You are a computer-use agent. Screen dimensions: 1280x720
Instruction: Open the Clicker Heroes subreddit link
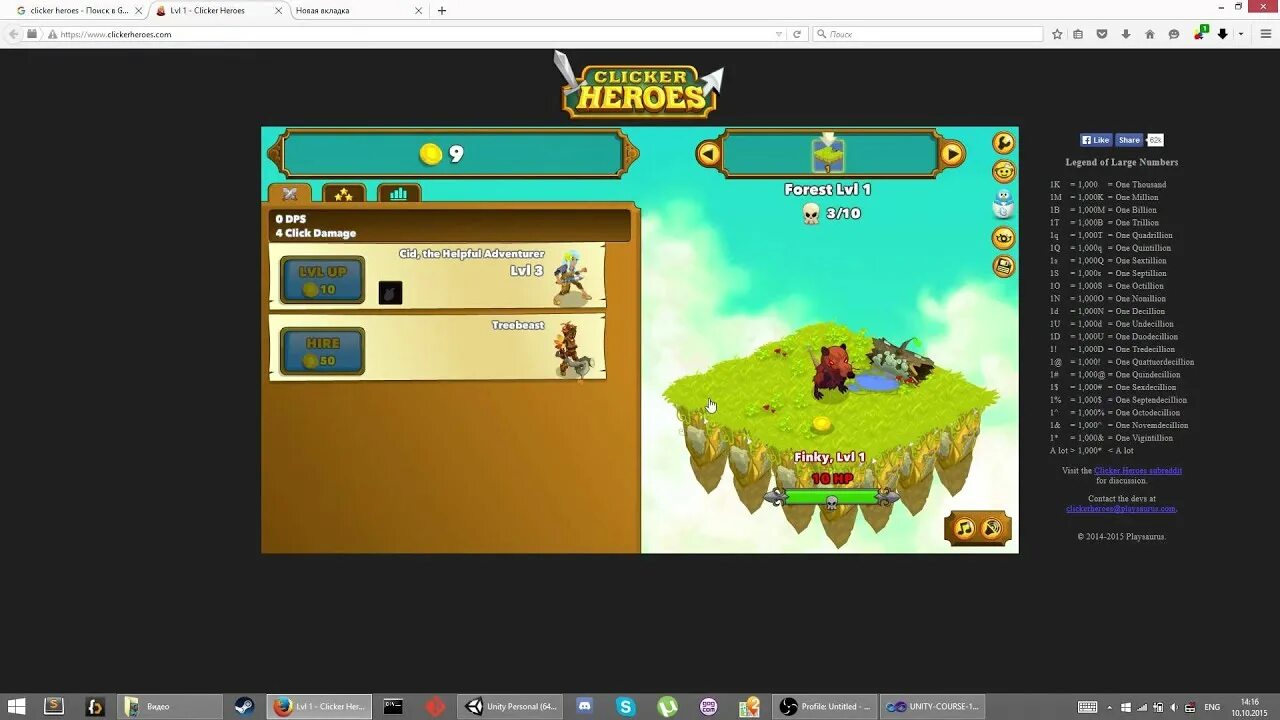point(1138,470)
